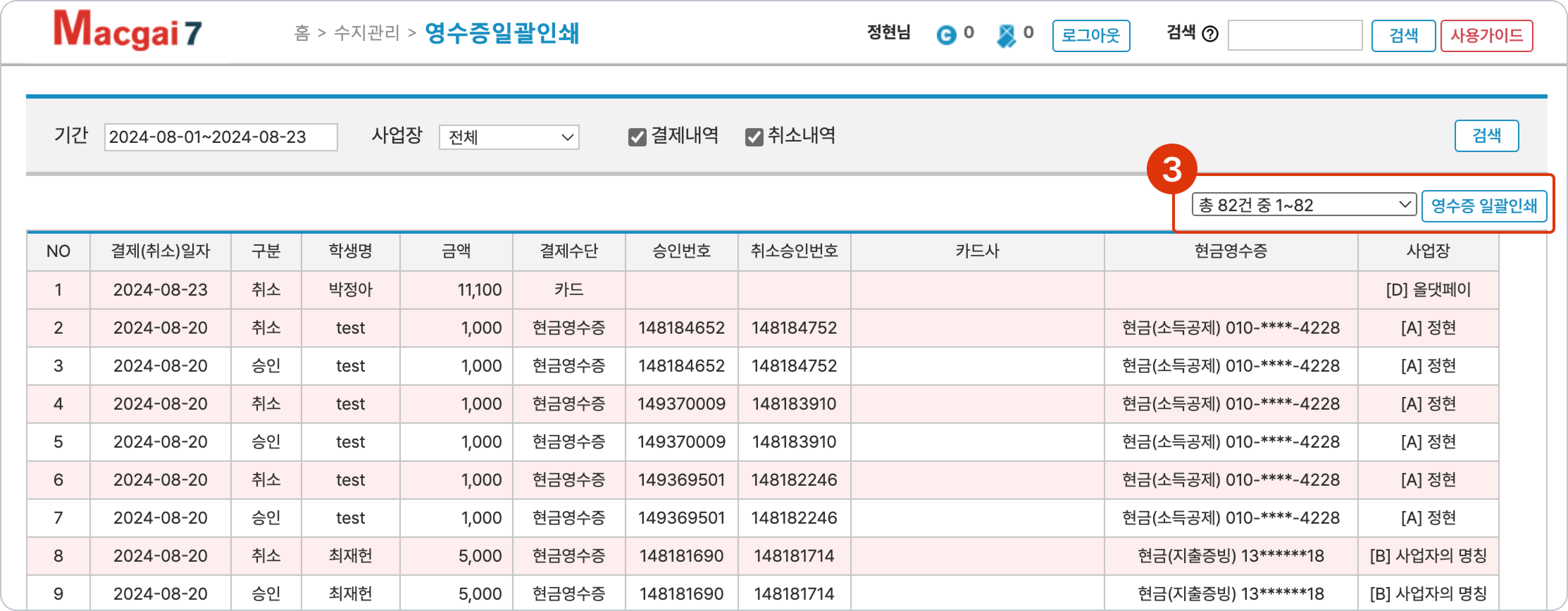Open 수지관리 breadcrumb menu
The image size is (1568, 611).
[x=366, y=33]
